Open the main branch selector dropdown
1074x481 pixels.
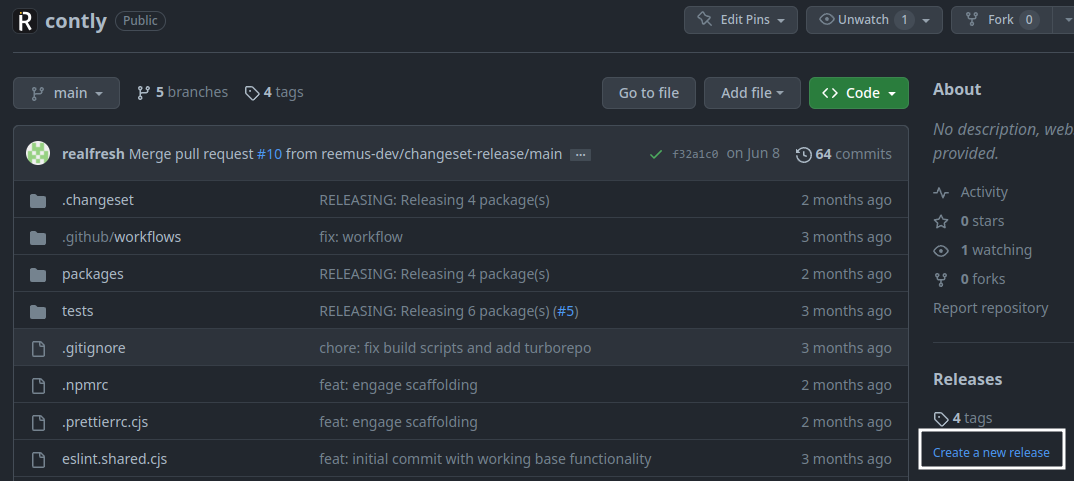click(x=66, y=93)
